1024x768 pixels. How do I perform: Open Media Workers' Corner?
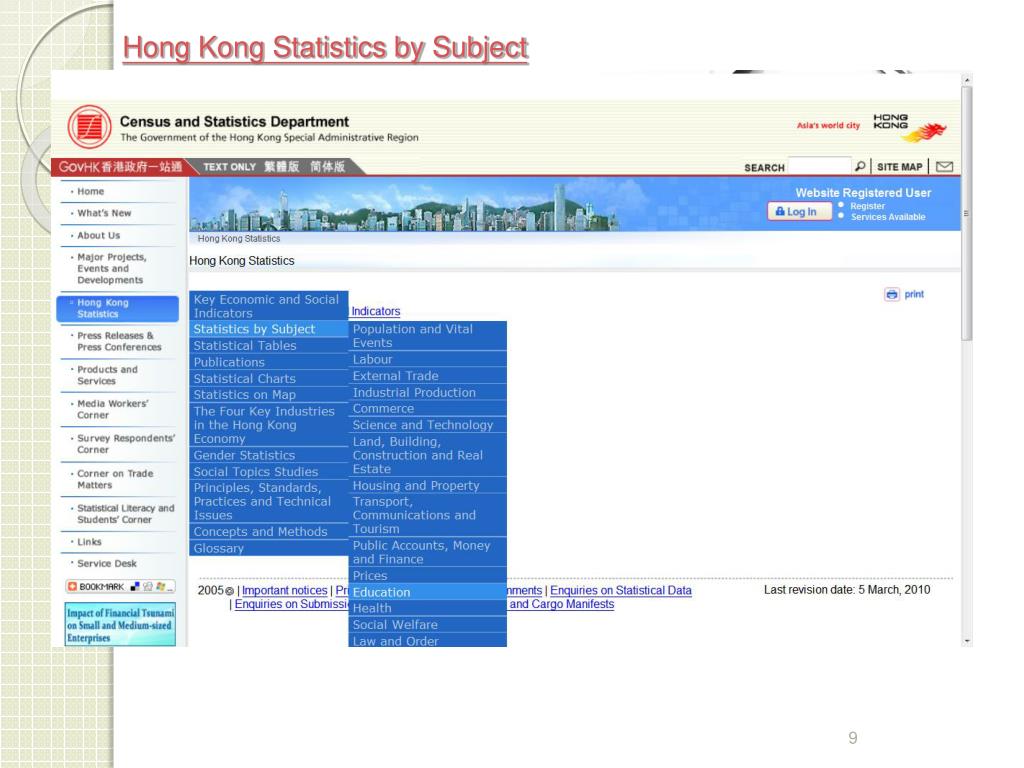[x=112, y=409]
